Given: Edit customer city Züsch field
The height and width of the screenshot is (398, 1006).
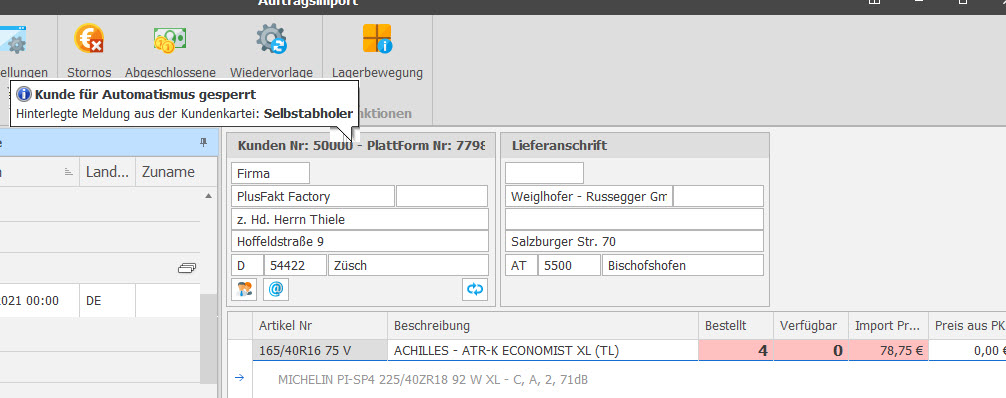Looking at the screenshot, I should point(408,265).
